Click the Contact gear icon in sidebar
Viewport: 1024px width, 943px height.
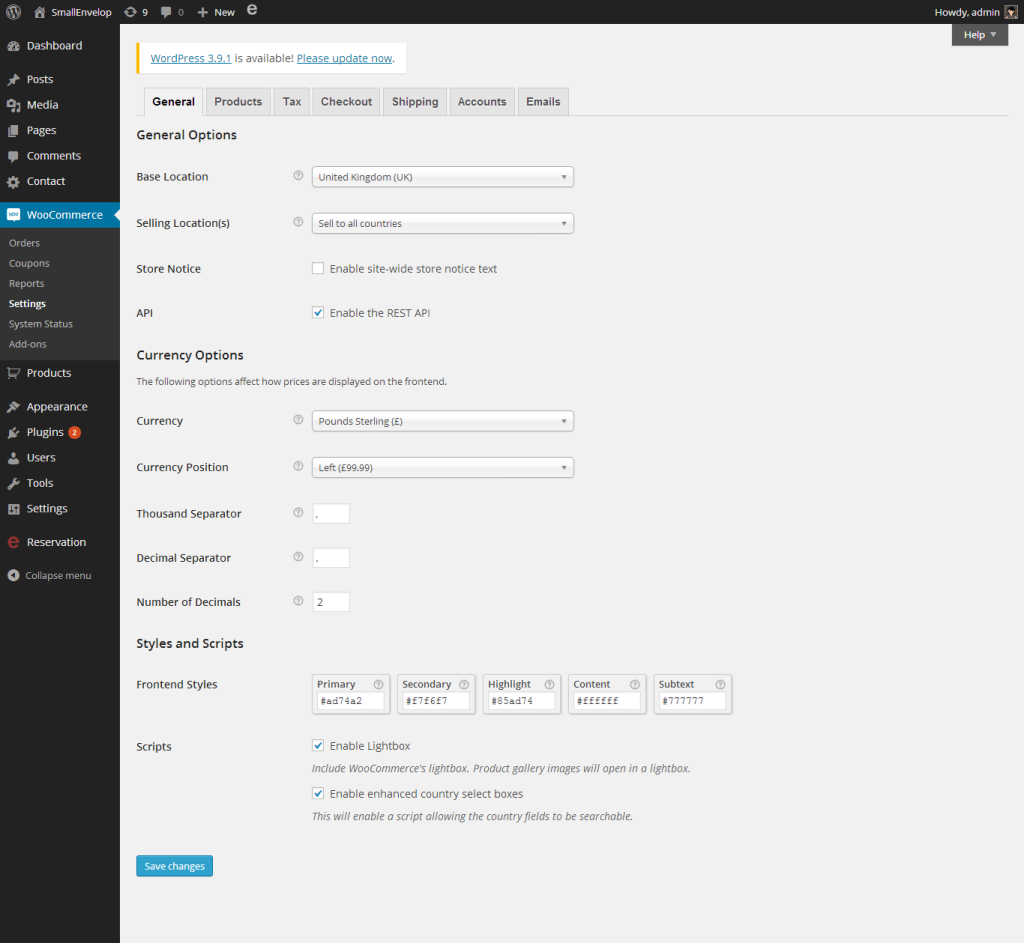coord(13,182)
